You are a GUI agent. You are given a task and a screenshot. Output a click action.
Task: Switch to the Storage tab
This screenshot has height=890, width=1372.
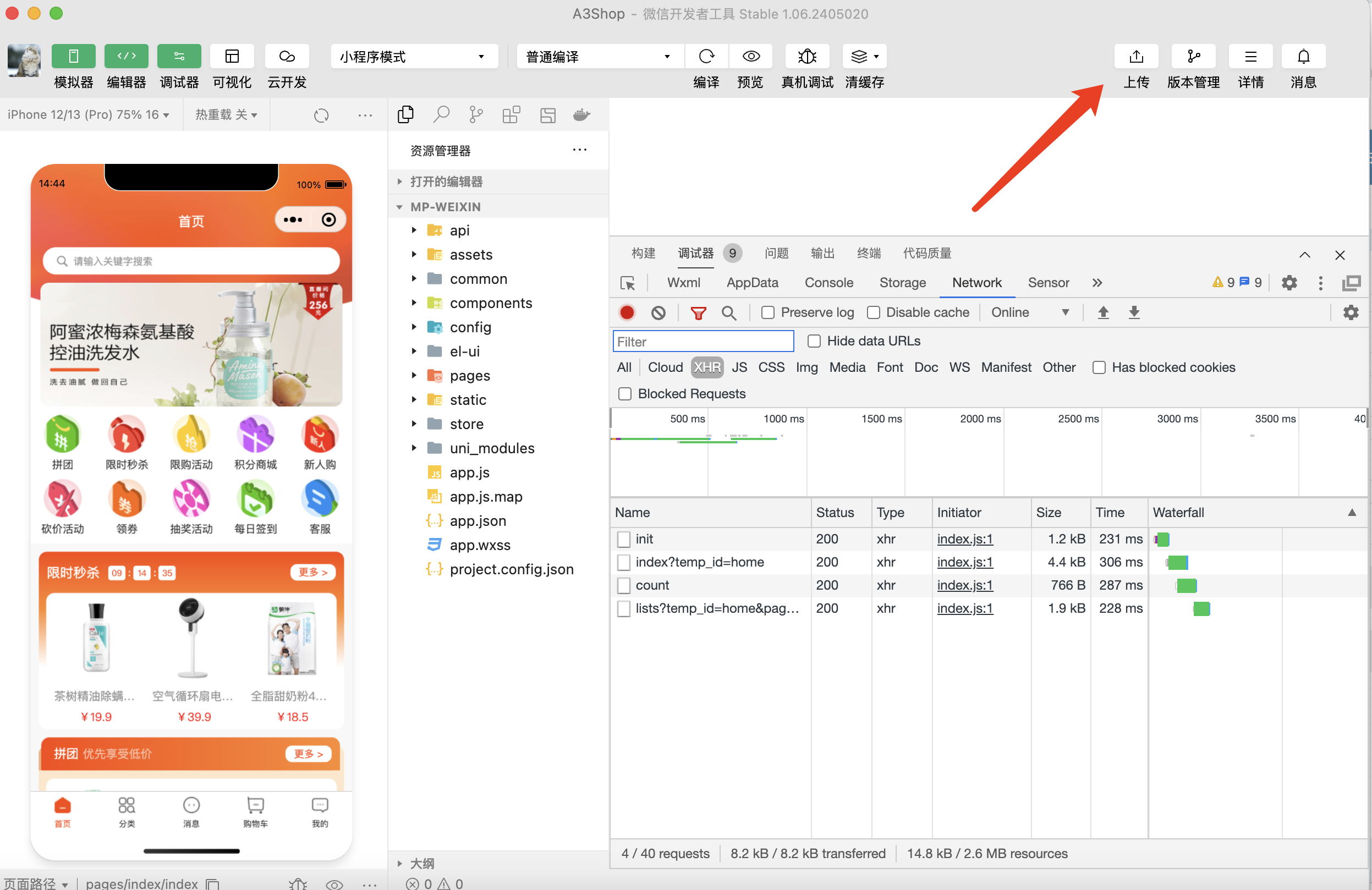point(902,283)
